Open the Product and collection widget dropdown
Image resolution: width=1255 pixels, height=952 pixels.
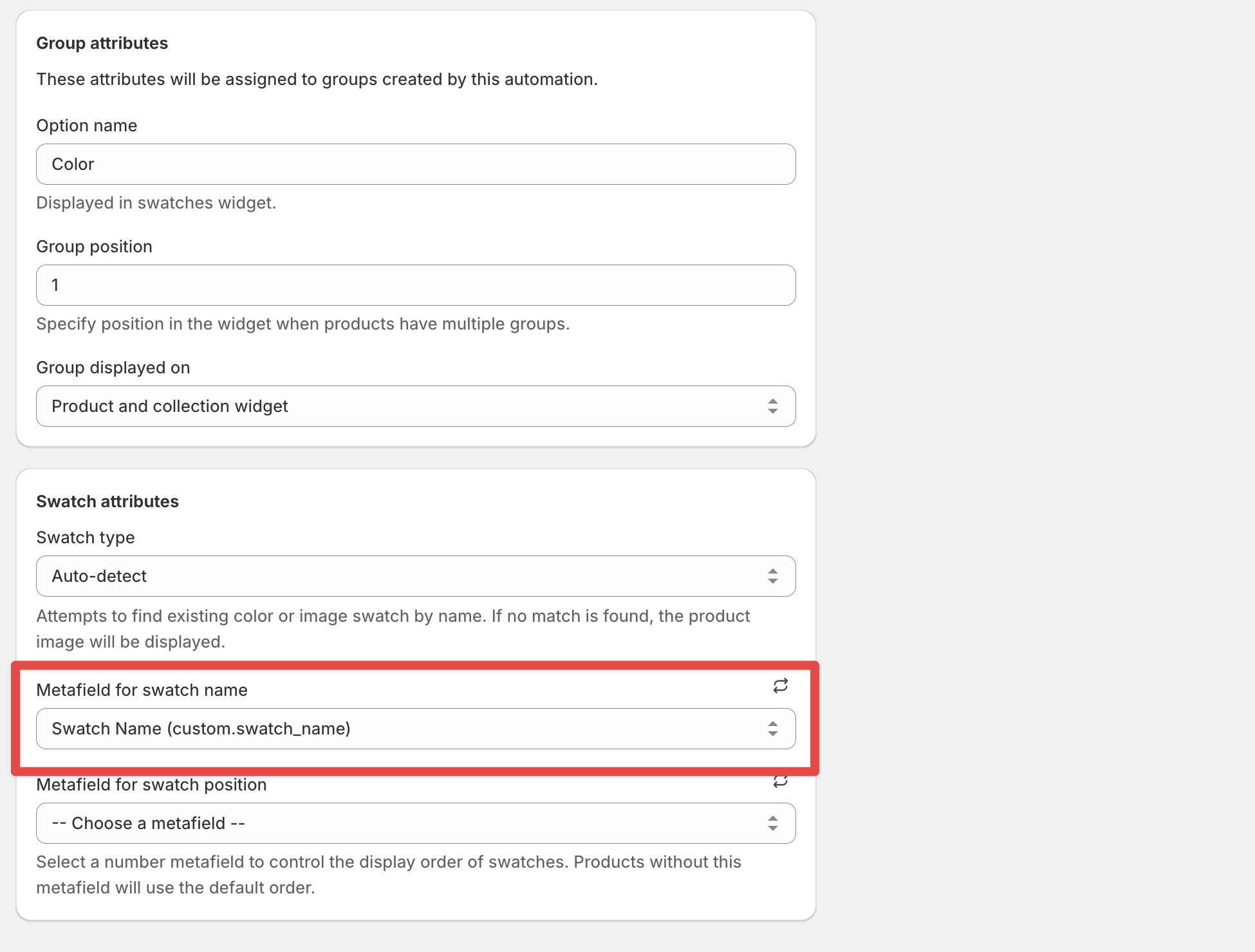point(386,406)
